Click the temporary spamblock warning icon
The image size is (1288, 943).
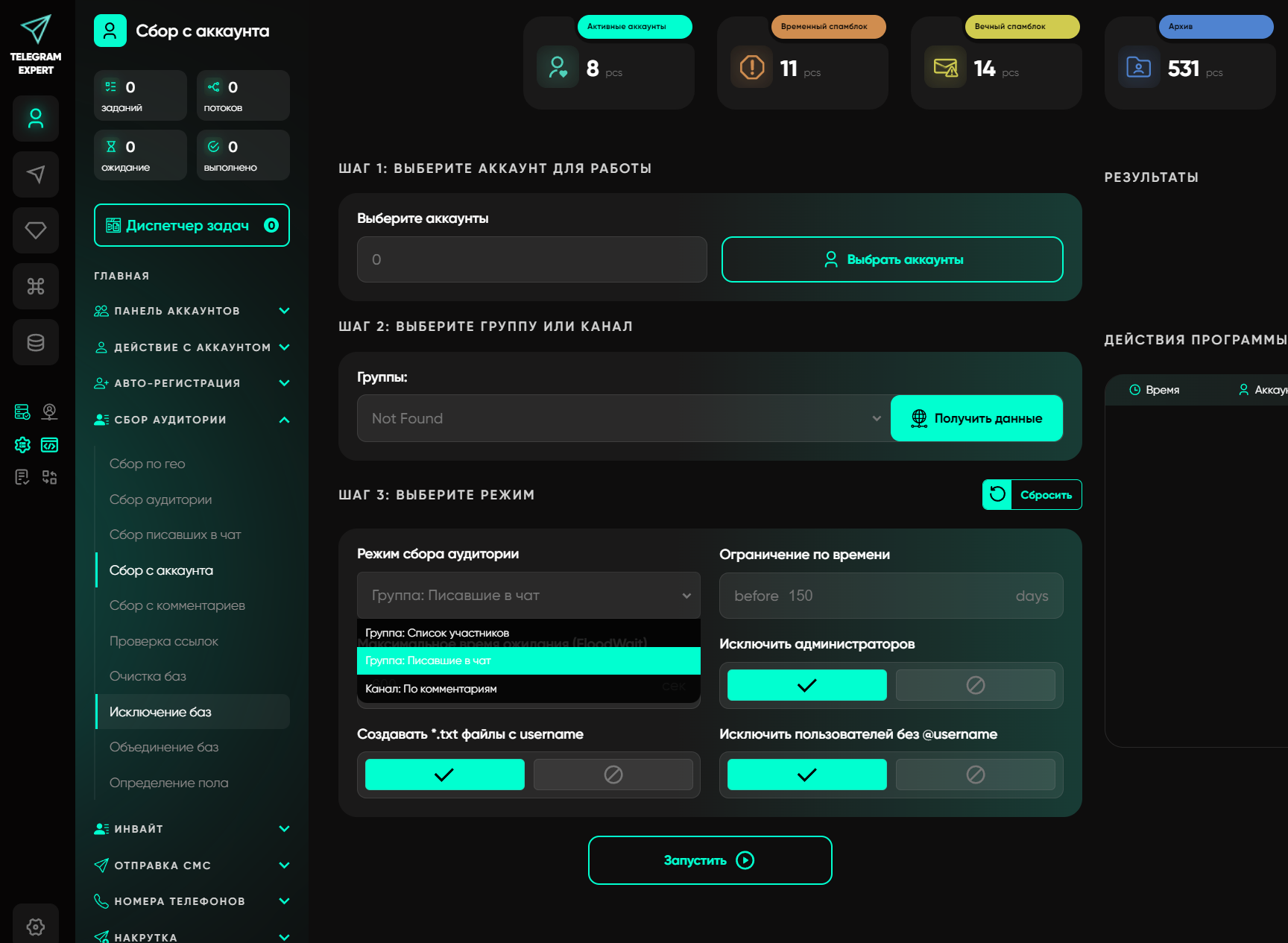752,67
